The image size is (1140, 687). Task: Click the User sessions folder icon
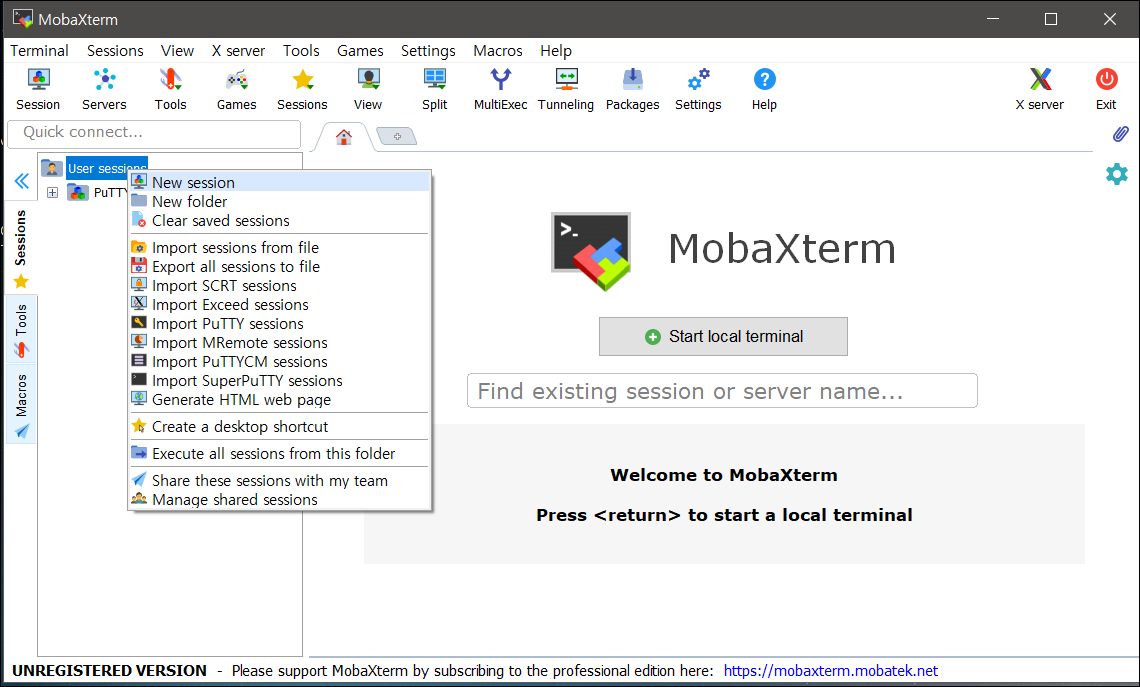coord(52,168)
